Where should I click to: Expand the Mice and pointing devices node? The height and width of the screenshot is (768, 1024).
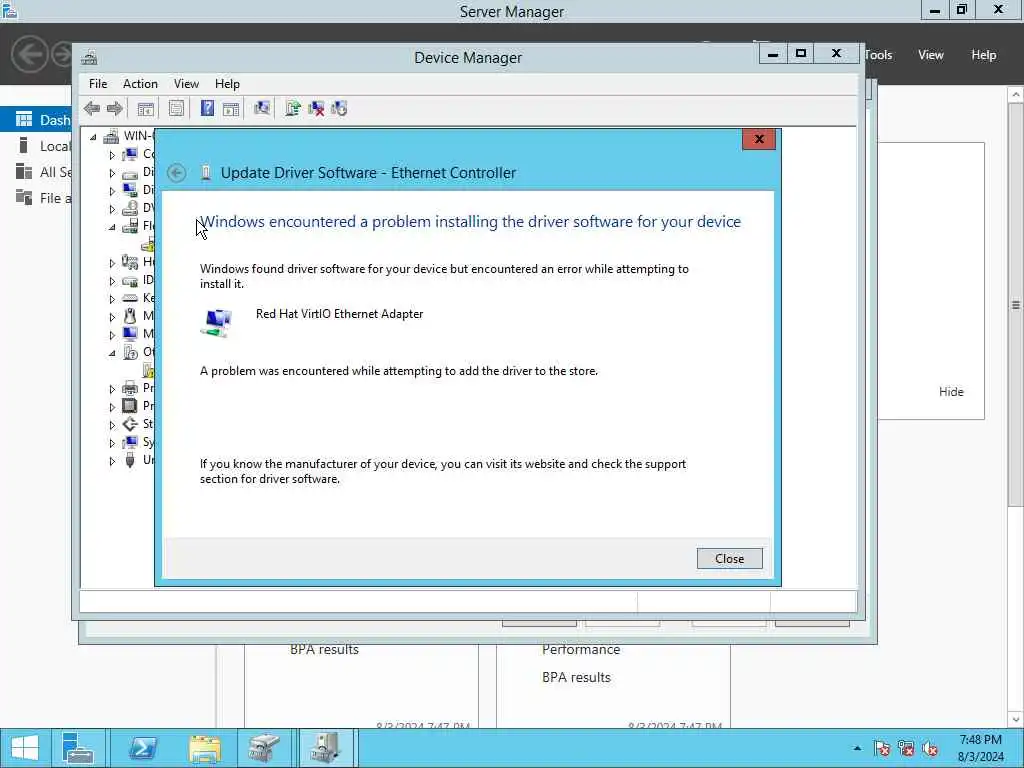tap(112, 317)
